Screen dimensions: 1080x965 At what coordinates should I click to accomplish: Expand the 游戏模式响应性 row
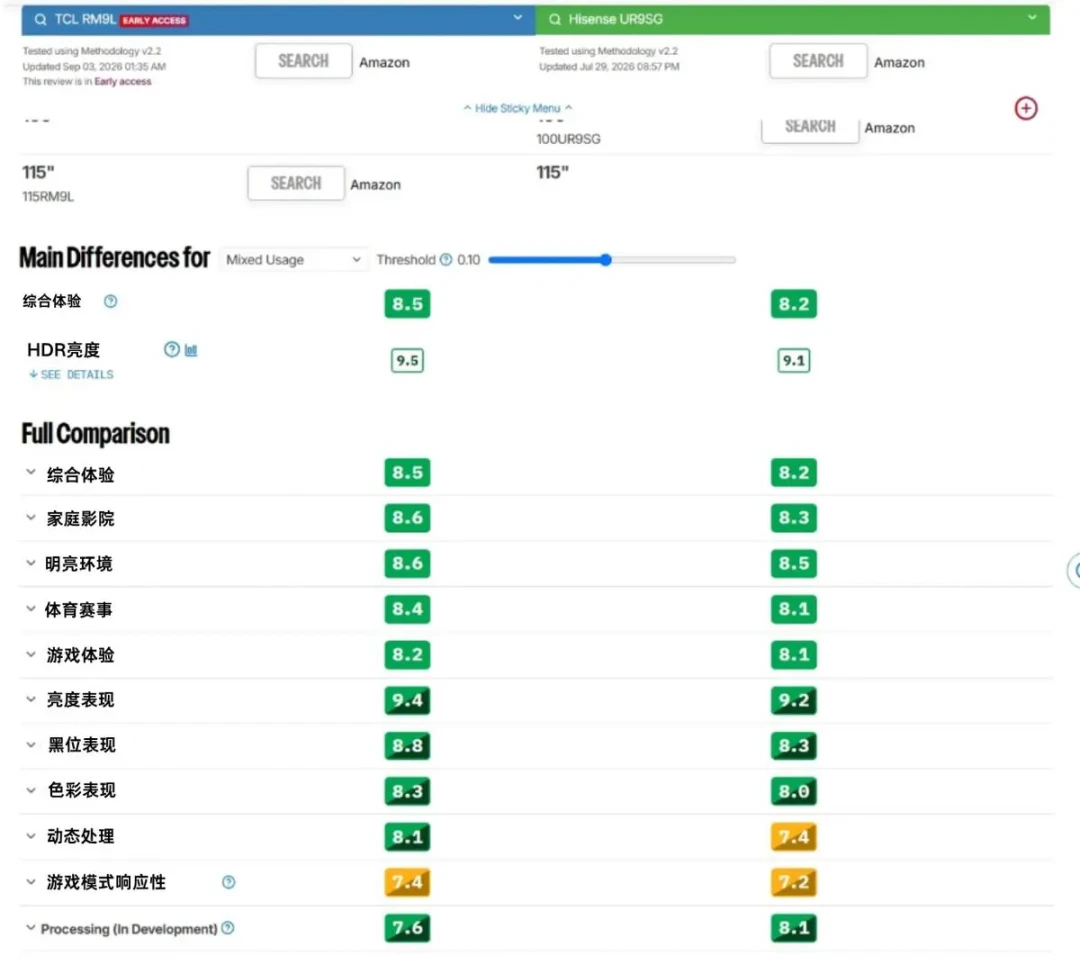(x=30, y=882)
